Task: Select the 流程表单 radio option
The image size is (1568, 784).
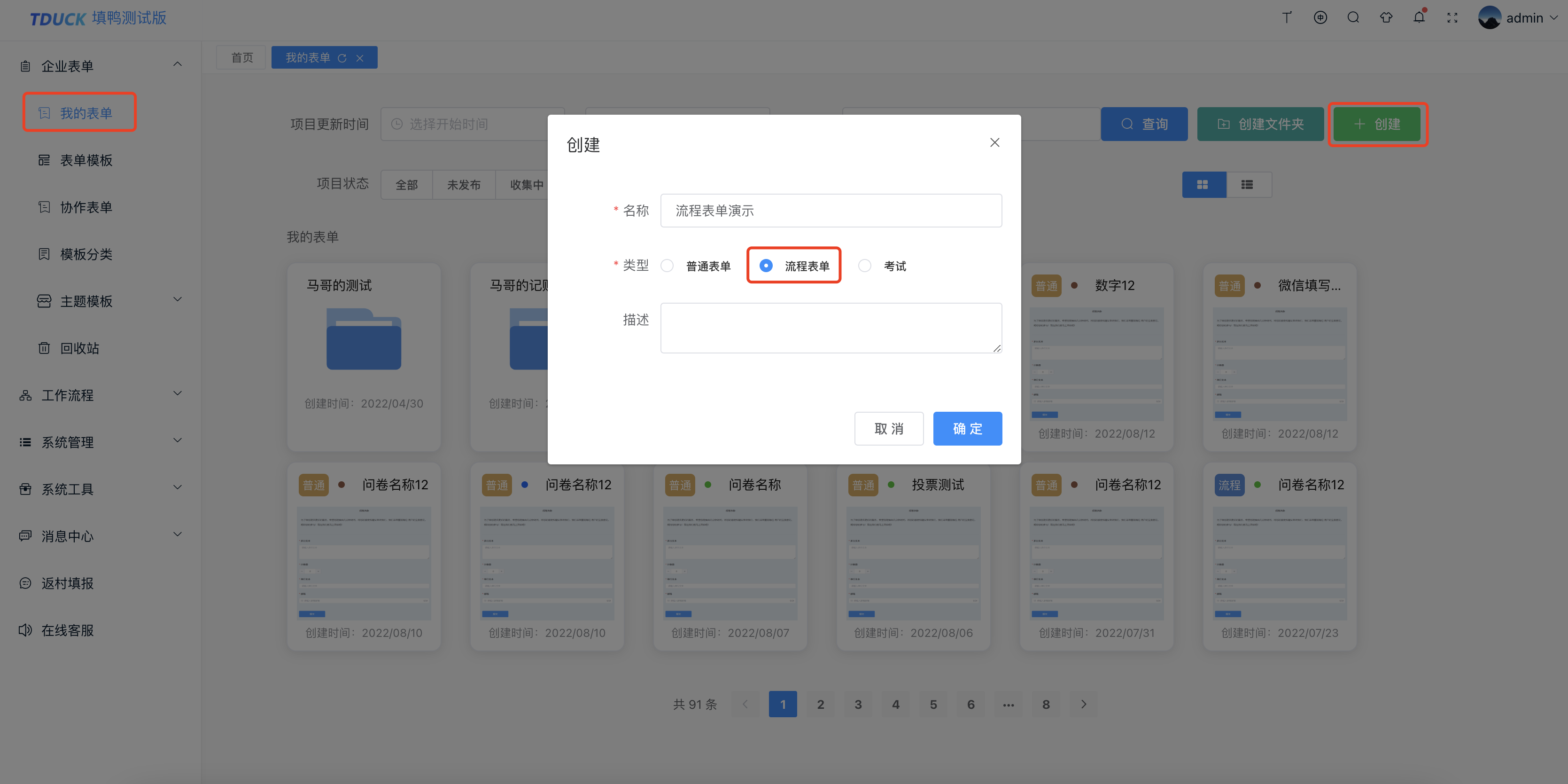Action: 766,266
